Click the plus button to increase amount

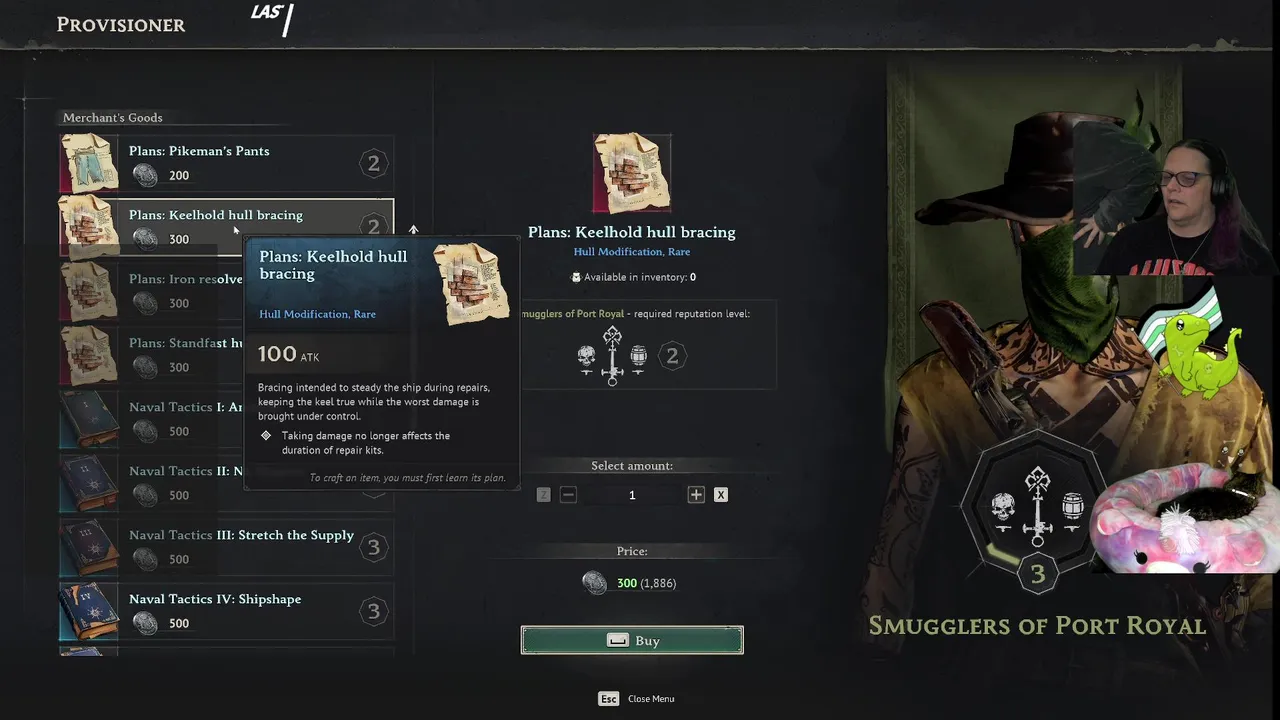click(696, 495)
